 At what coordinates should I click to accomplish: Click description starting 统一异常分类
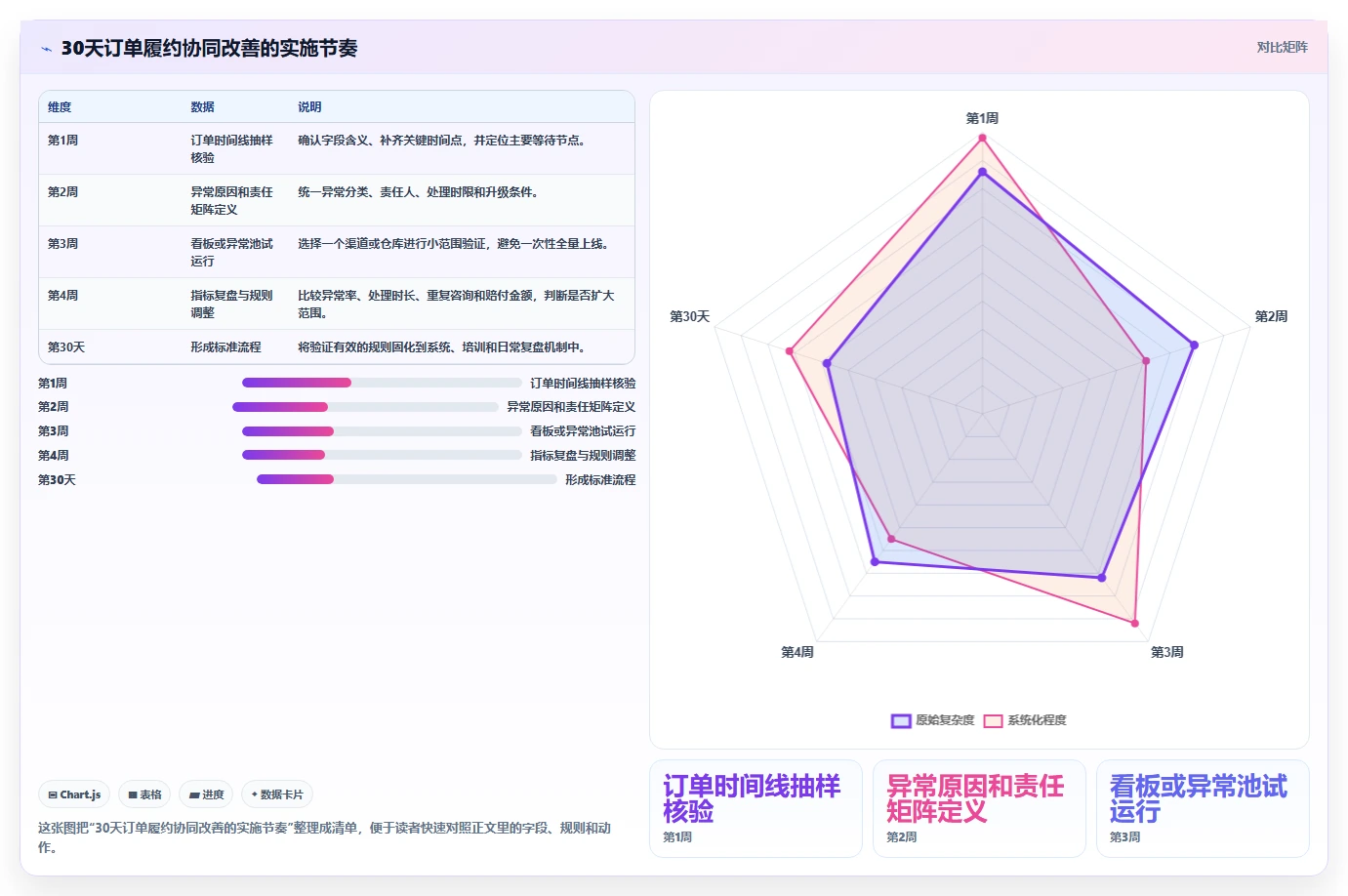421,192
